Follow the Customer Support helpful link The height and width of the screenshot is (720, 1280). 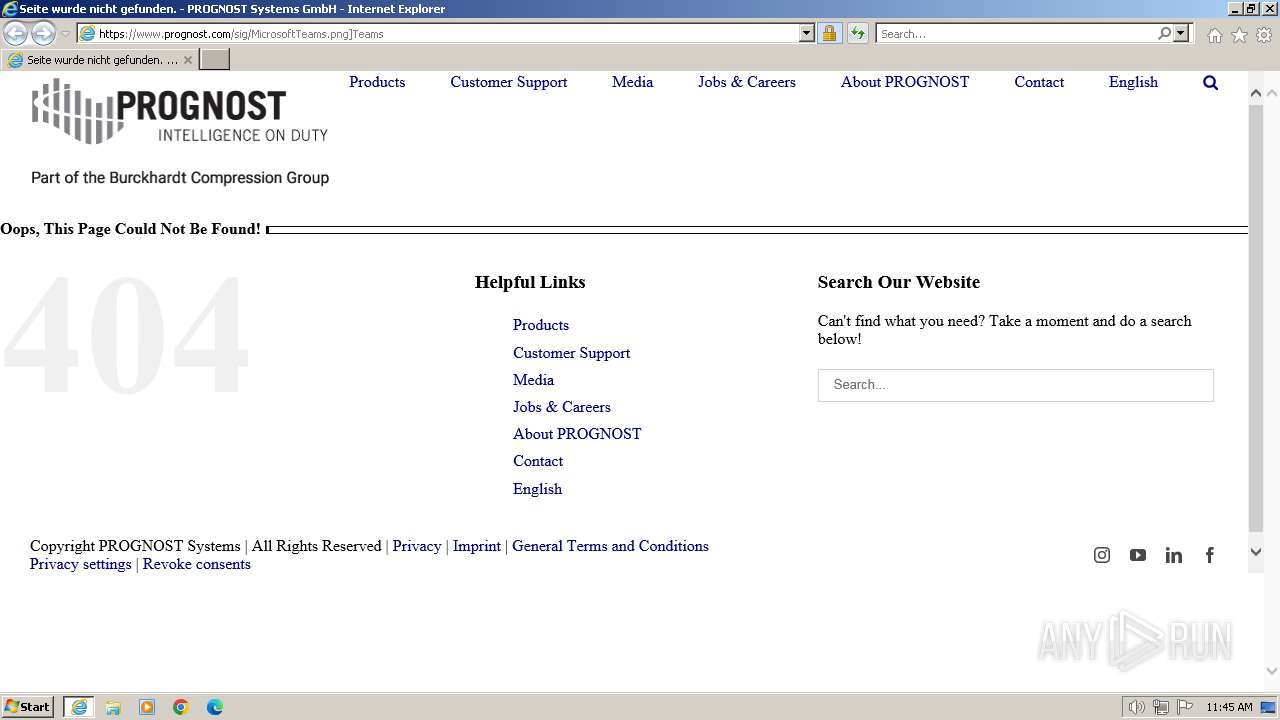[x=571, y=353]
